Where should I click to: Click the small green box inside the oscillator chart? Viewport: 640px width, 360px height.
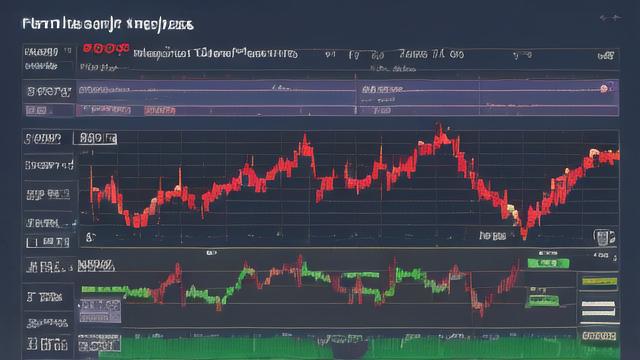click(x=542, y=300)
